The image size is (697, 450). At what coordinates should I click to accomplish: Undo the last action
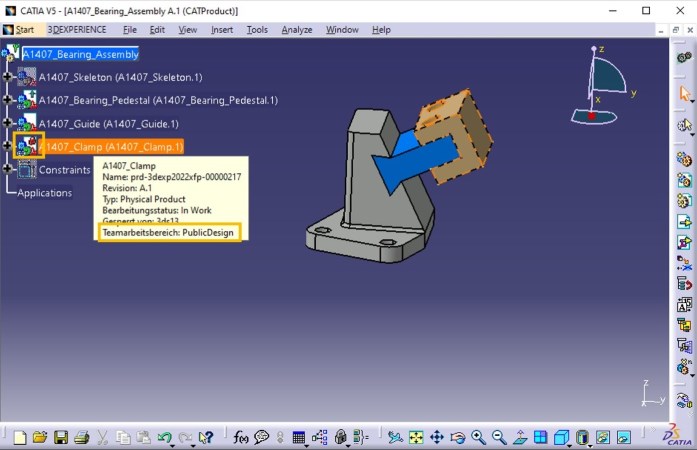(164, 438)
